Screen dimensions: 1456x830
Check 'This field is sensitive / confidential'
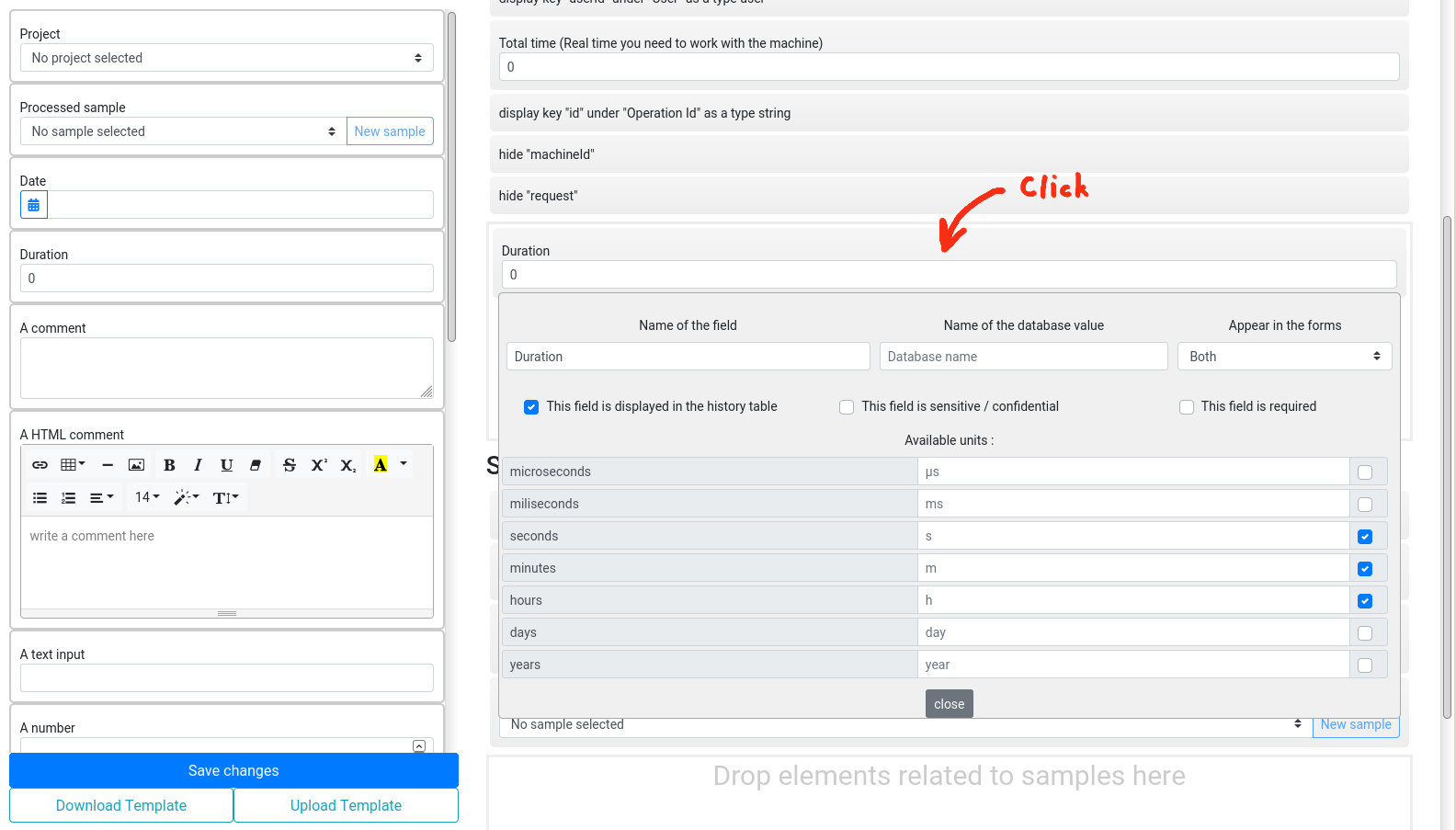click(x=847, y=407)
